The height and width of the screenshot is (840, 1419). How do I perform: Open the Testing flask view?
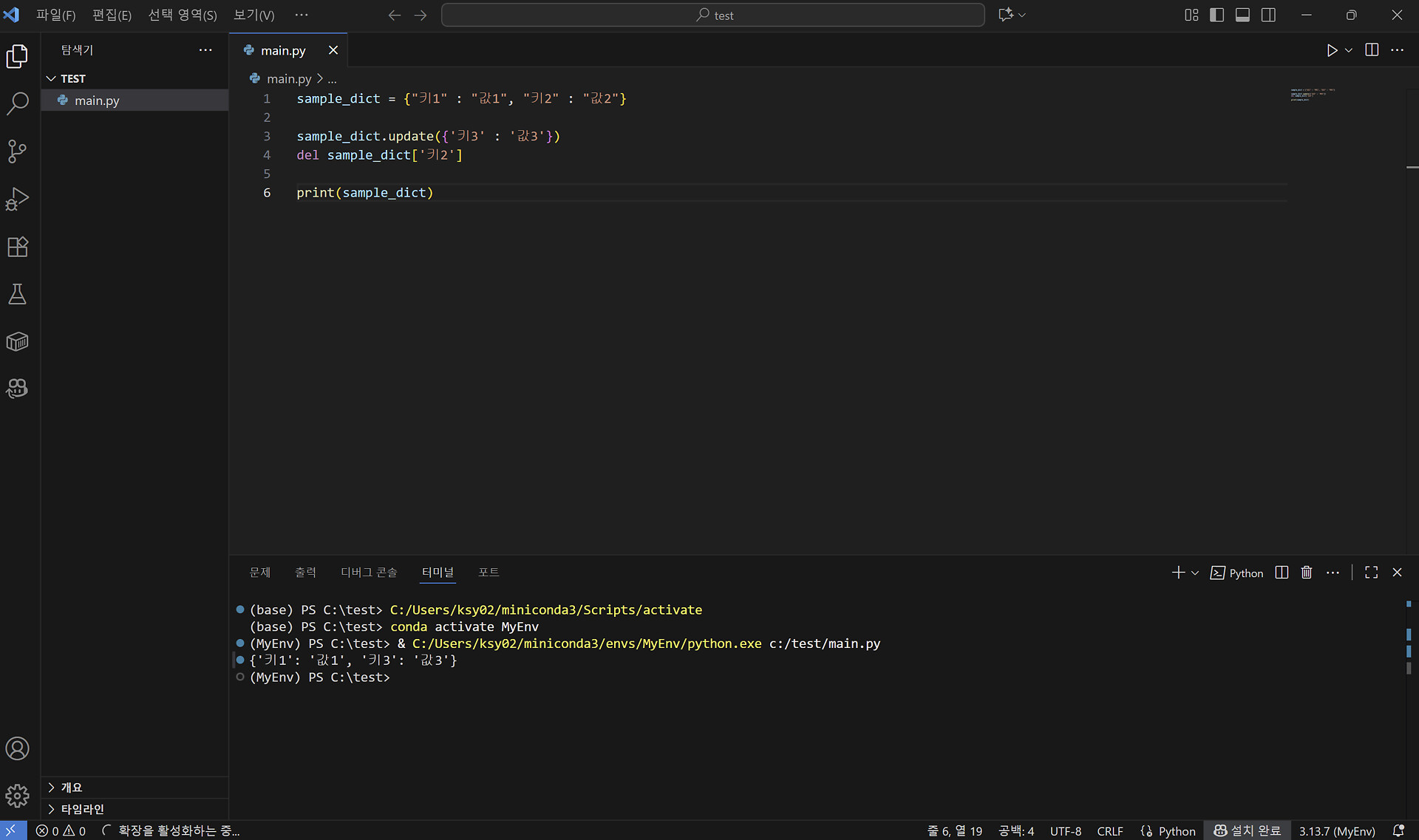tap(17, 294)
